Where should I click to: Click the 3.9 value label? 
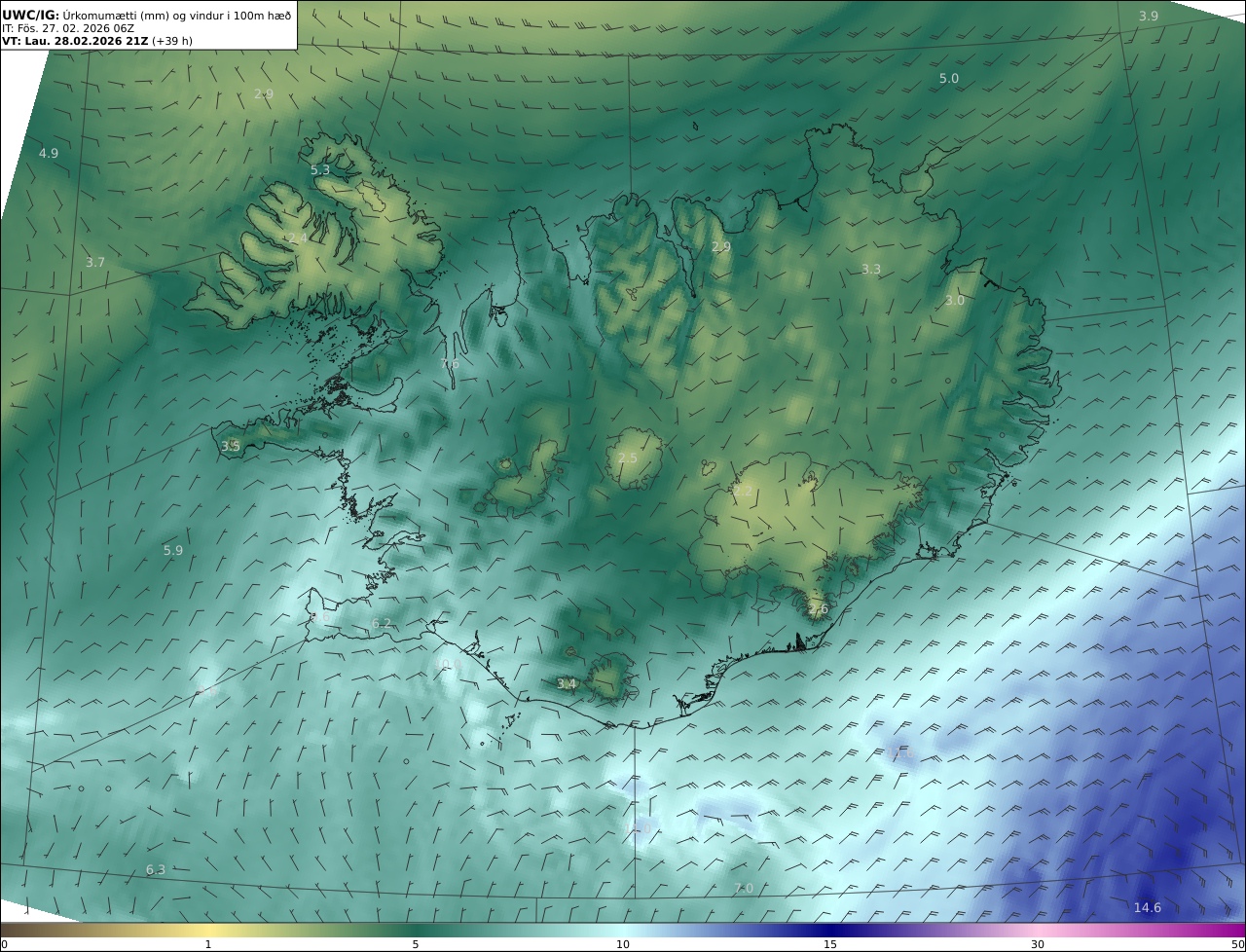(1149, 16)
